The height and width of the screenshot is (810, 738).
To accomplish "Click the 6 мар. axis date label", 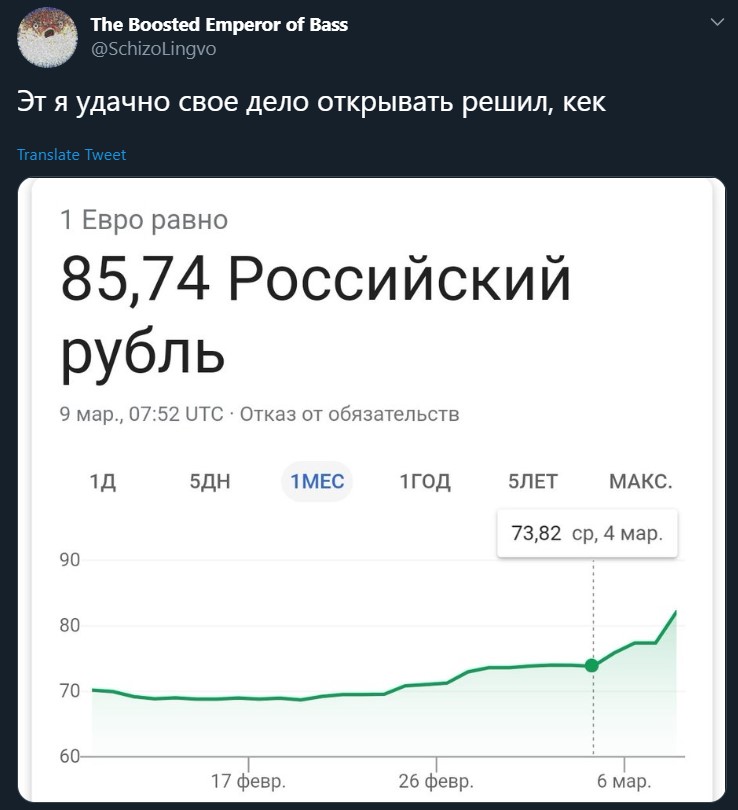I will point(624,781).
